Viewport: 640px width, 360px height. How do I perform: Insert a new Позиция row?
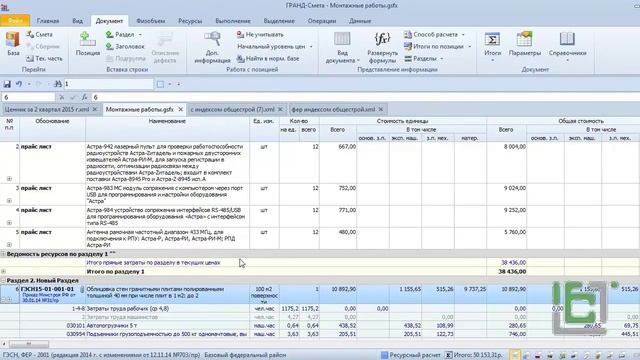87,44
